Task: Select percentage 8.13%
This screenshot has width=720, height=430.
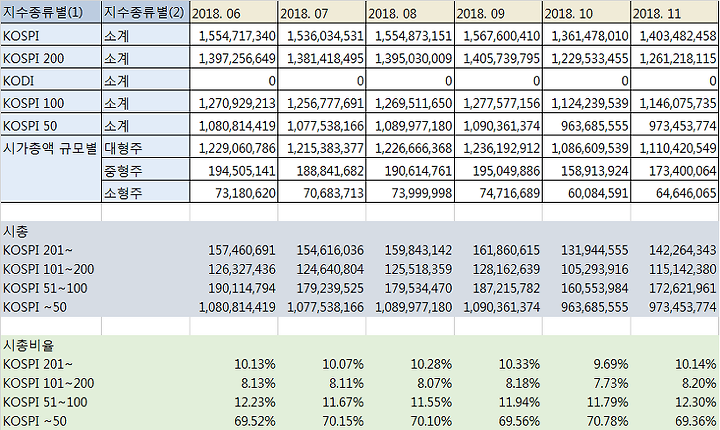Action: click(x=258, y=383)
